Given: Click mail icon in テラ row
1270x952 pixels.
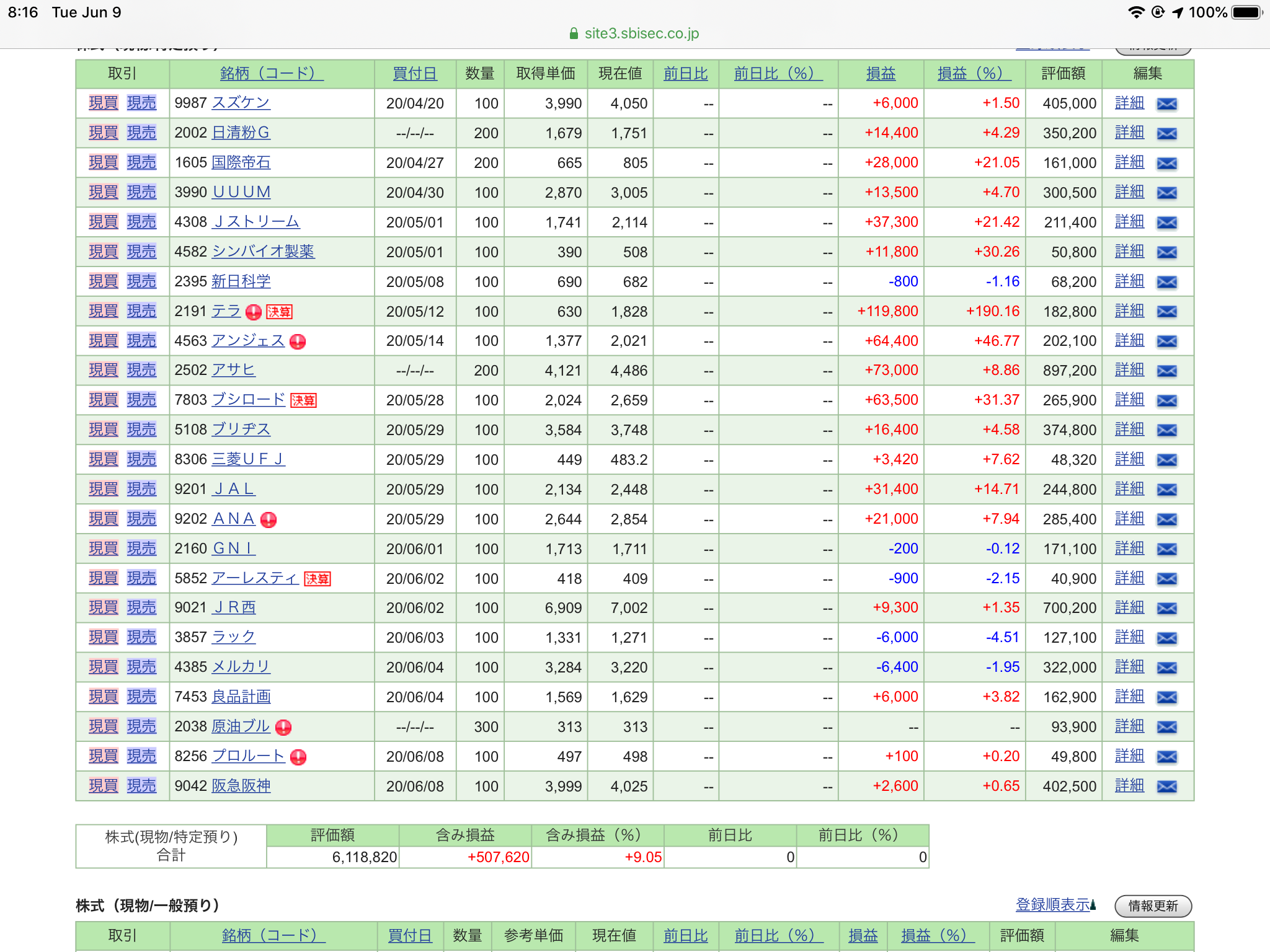Looking at the screenshot, I should tap(1166, 311).
